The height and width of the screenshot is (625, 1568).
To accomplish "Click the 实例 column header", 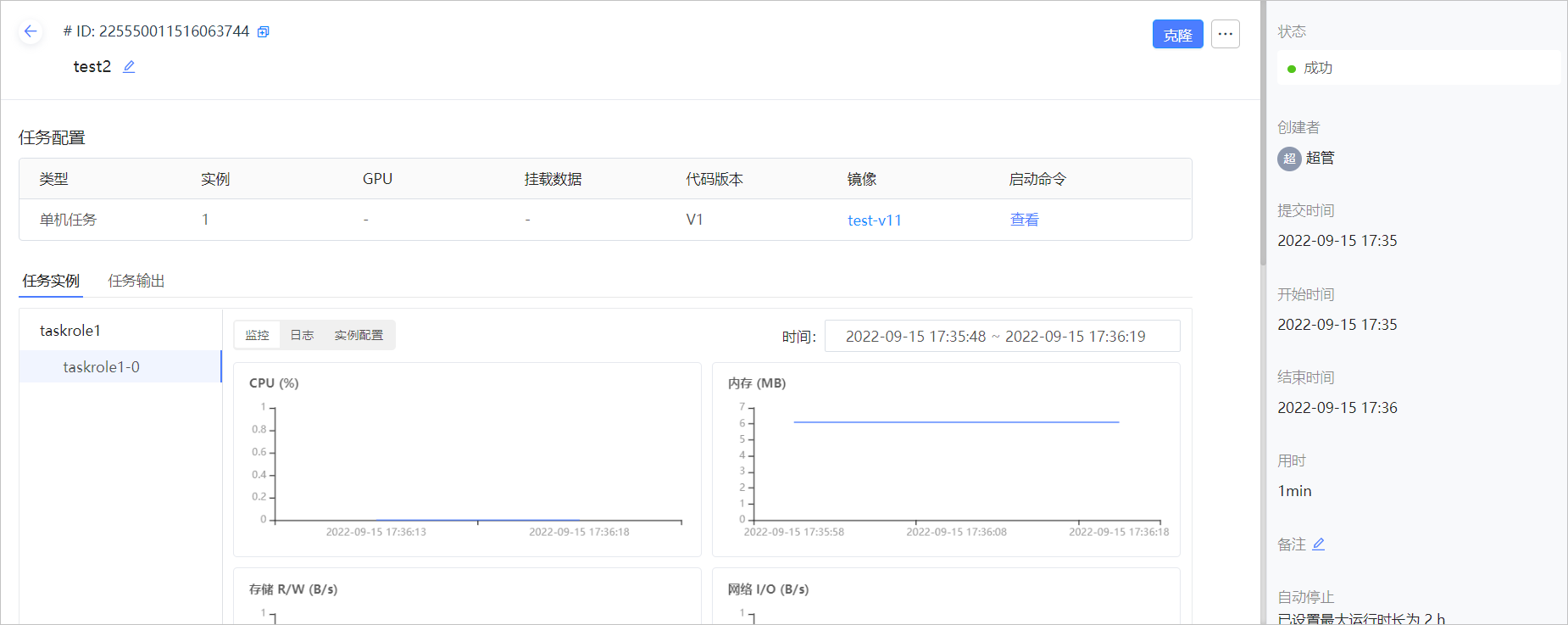I will click(215, 180).
